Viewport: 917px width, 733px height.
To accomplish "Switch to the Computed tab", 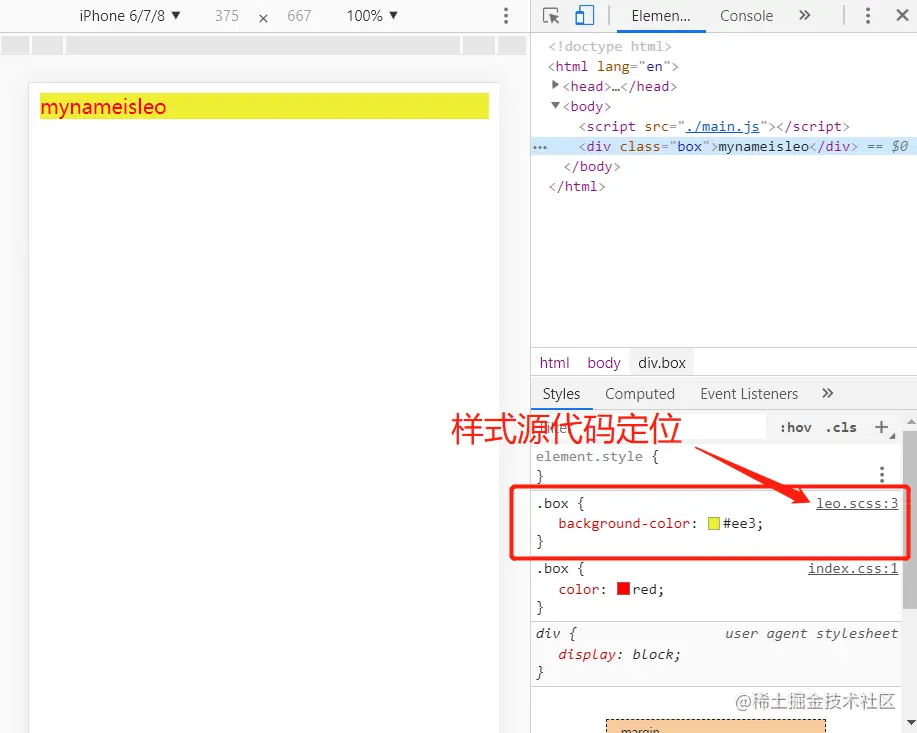I will 640,393.
